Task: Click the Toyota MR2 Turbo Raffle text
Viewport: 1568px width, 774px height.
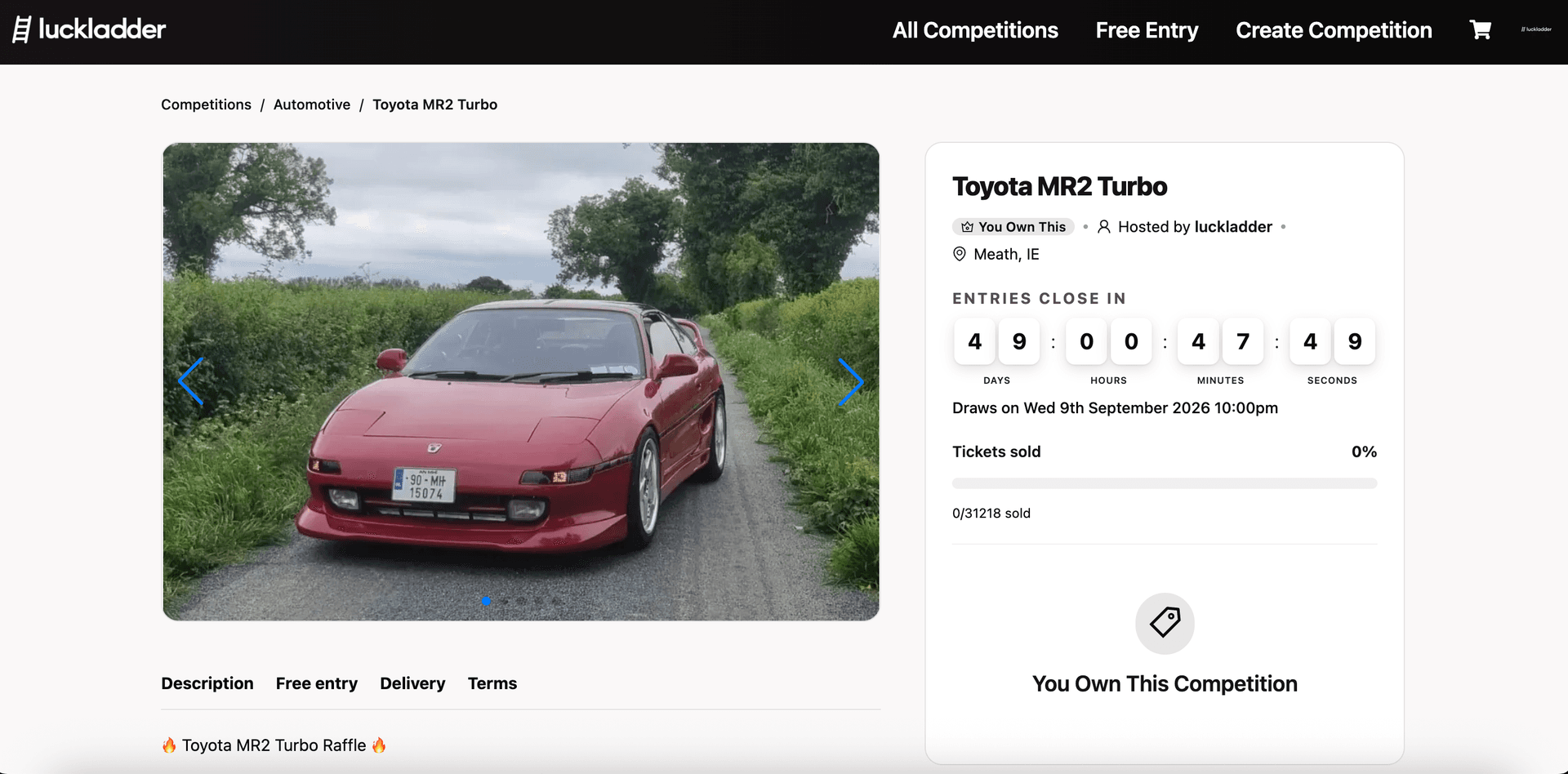Action: [x=274, y=745]
